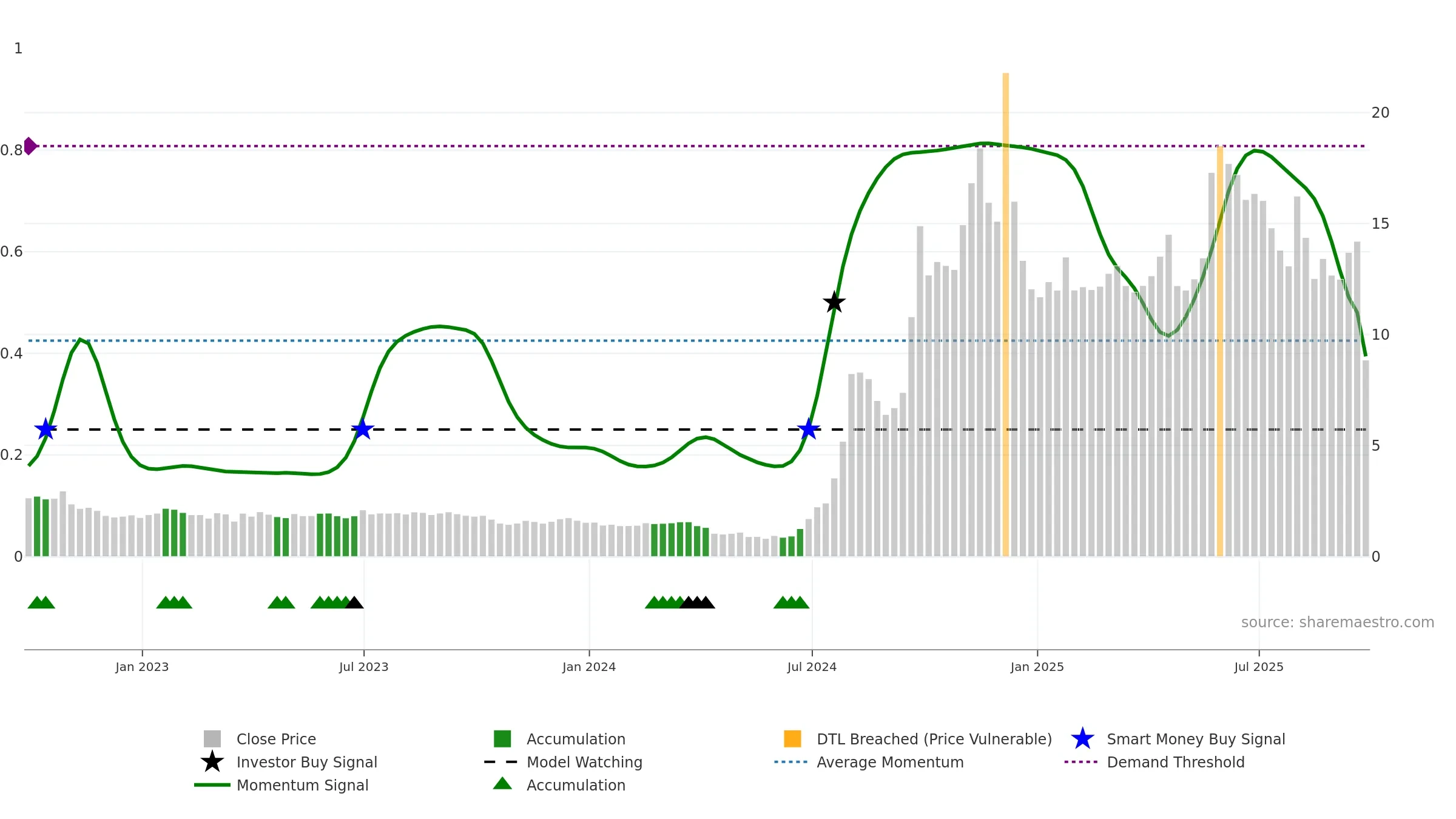Click the purple diamond Demand Threshold marker
The width and height of the screenshot is (1456, 819).
point(30,146)
